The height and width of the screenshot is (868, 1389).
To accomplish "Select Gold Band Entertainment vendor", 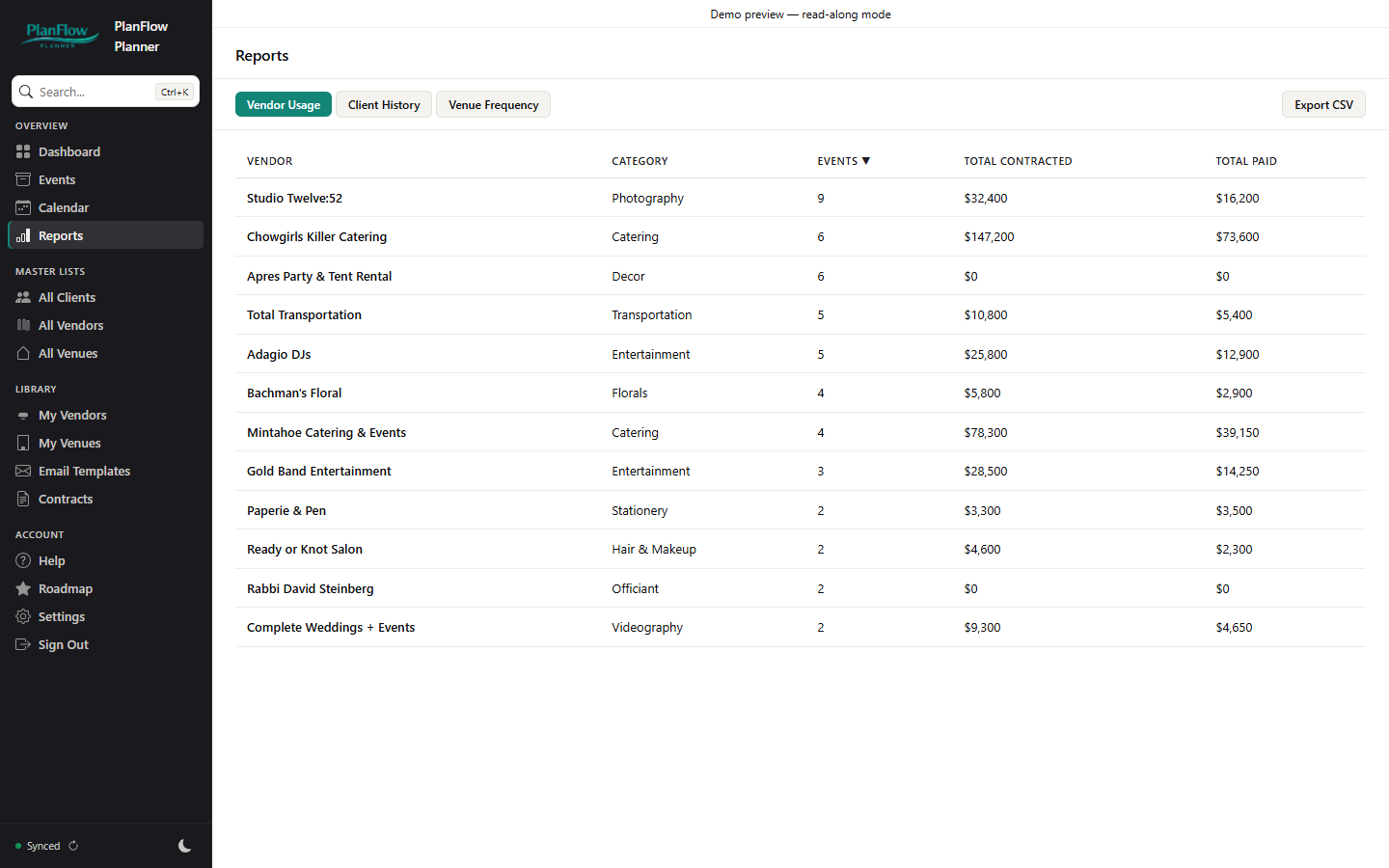I will coord(801,471).
